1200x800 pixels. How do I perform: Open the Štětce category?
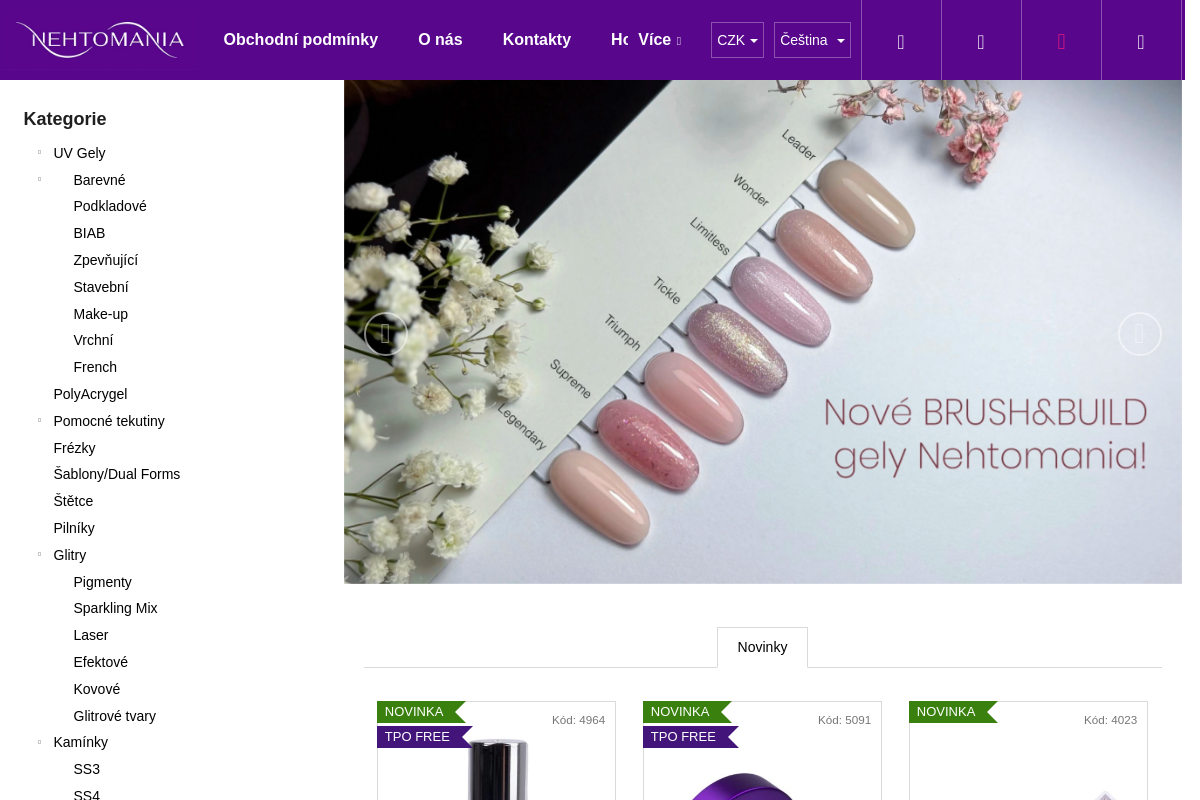(73, 501)
